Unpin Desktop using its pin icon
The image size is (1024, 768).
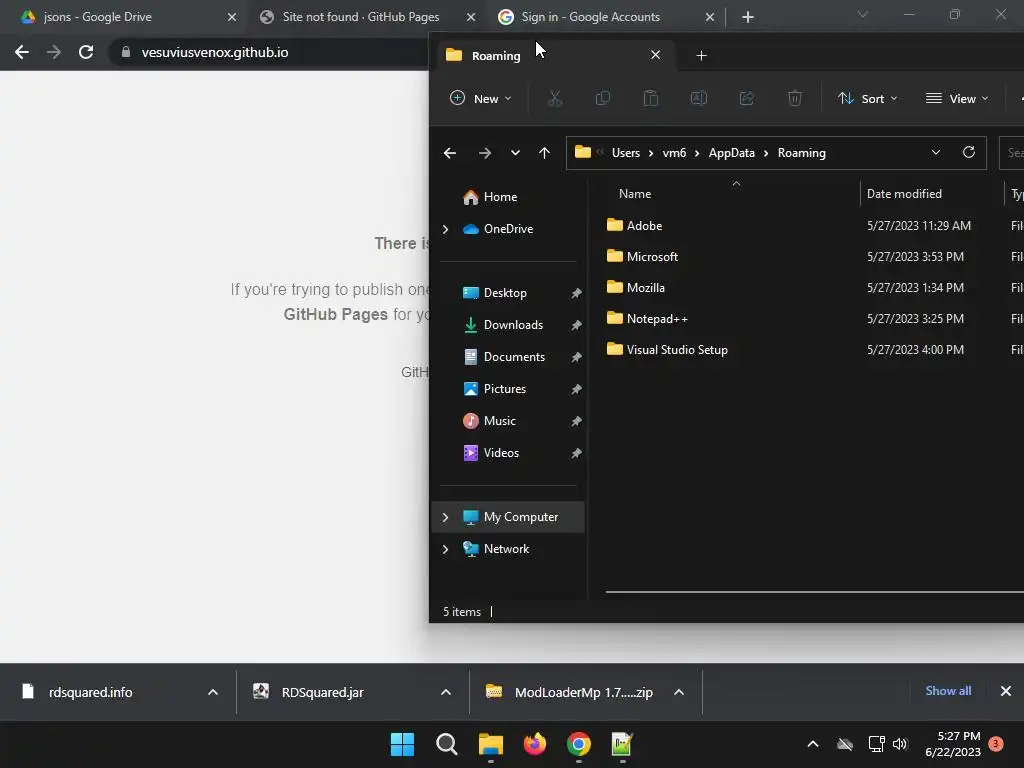pos(576,293)
